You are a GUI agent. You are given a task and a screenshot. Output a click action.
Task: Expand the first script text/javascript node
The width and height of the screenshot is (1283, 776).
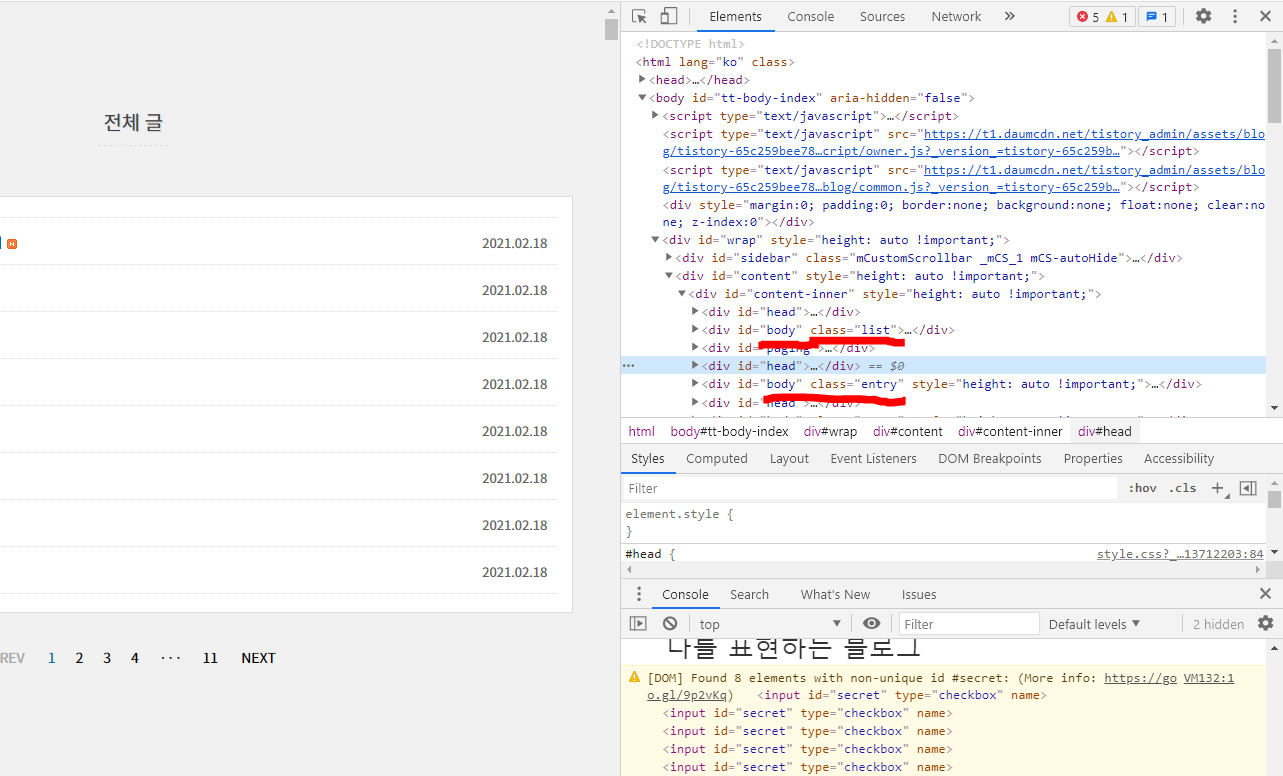click(x=656, y=116)
